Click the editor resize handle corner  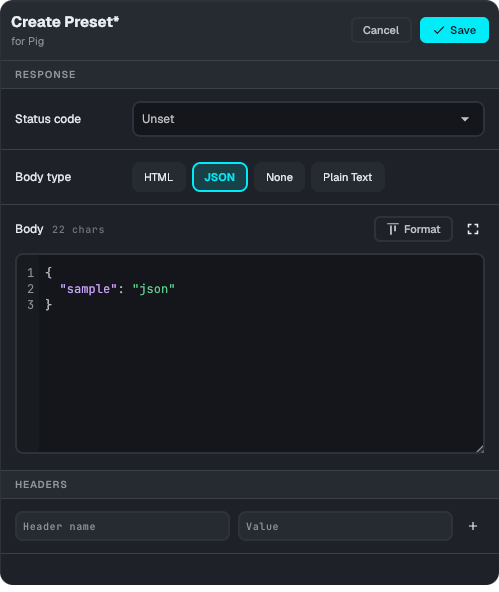(x=480, y=449)
